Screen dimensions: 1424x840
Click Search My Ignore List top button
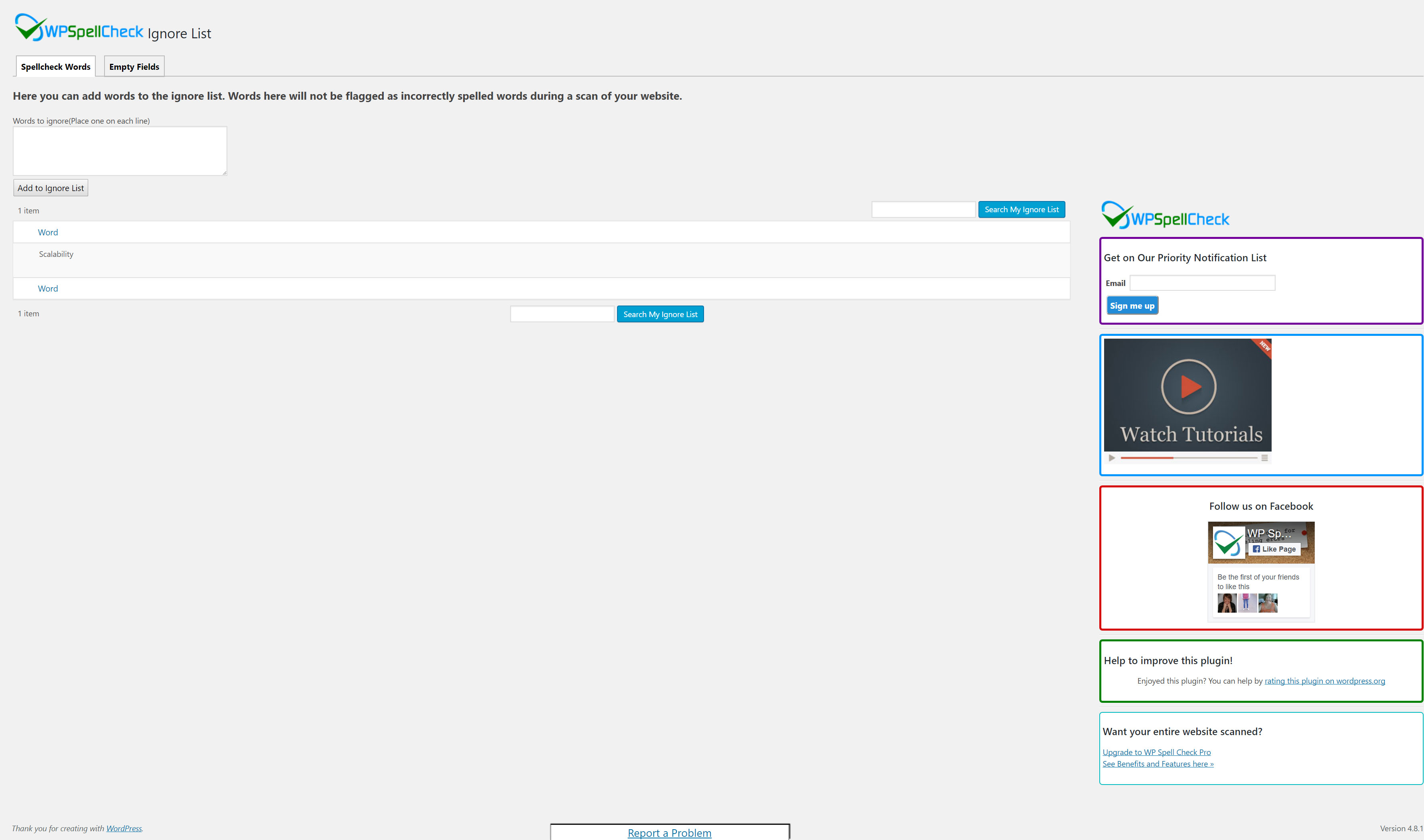[1021, 209]
